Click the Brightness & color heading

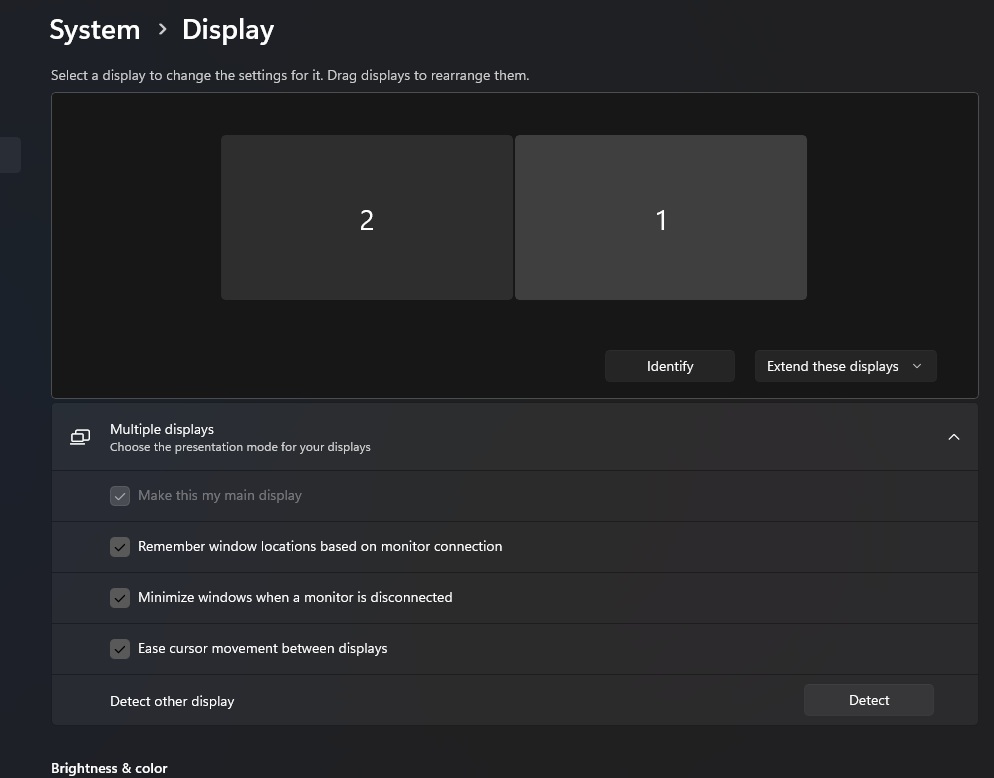pos(109,768)
